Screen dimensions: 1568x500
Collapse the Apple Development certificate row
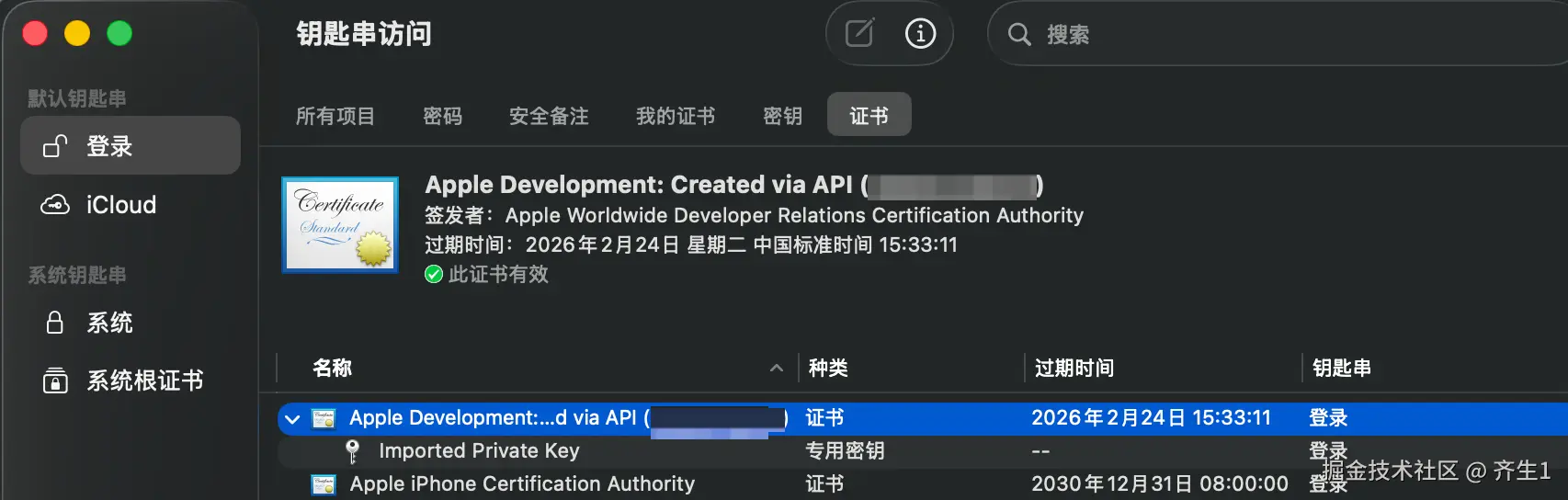point(292,419)
